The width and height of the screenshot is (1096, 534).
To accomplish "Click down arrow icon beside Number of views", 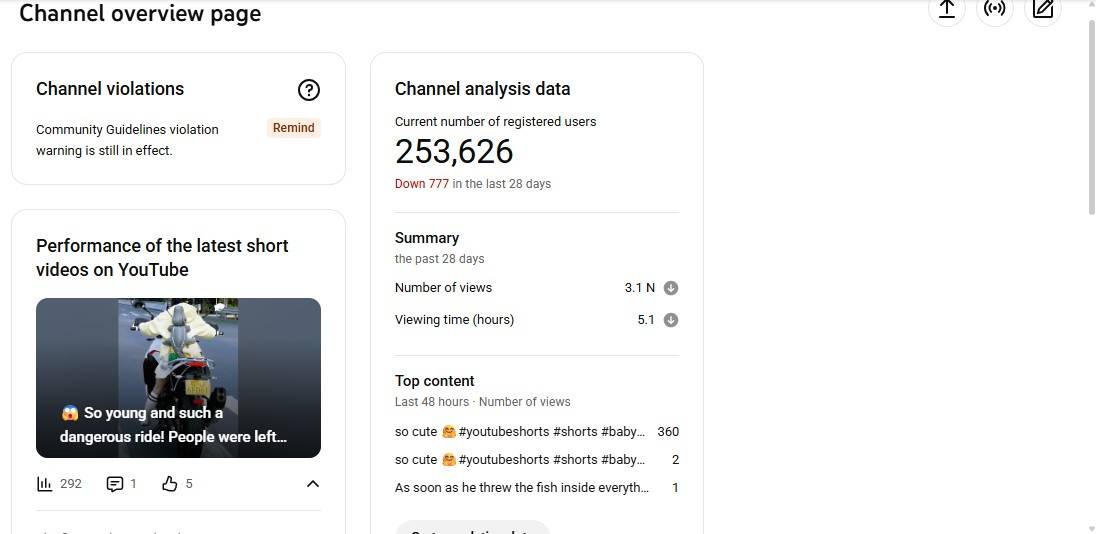I will tap(671, 288).
